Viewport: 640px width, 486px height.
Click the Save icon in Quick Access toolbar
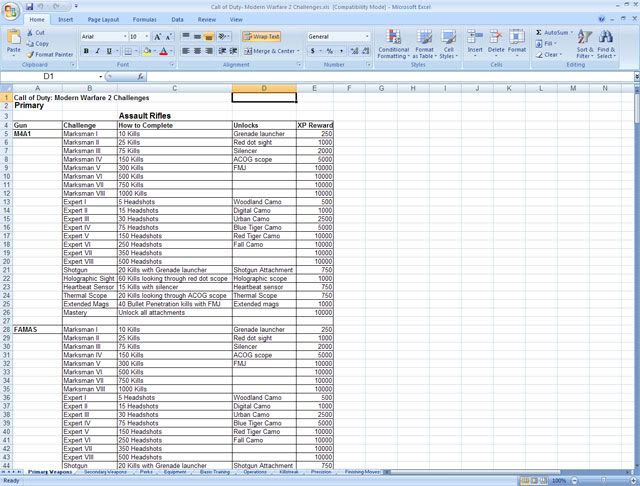pyautogui.click(x=29, y=7)
